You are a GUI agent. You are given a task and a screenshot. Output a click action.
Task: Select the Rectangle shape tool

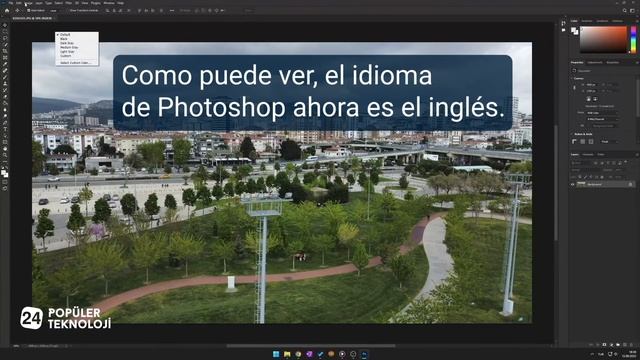(x=5, y=142)
